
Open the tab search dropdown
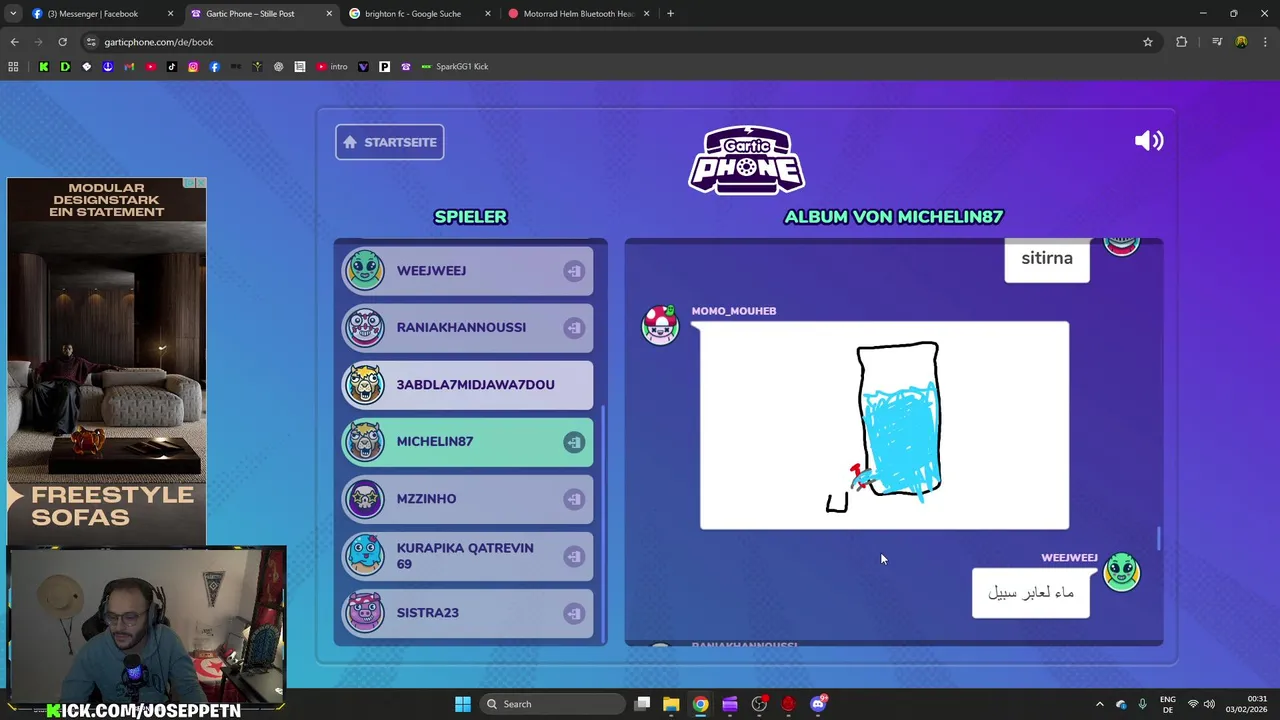(12, 14)
